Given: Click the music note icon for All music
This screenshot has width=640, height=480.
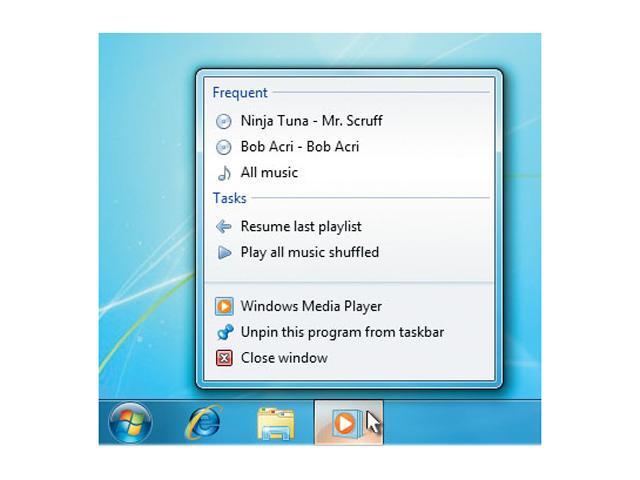Looking at the screenshot, I should click(x=224, y=173).
